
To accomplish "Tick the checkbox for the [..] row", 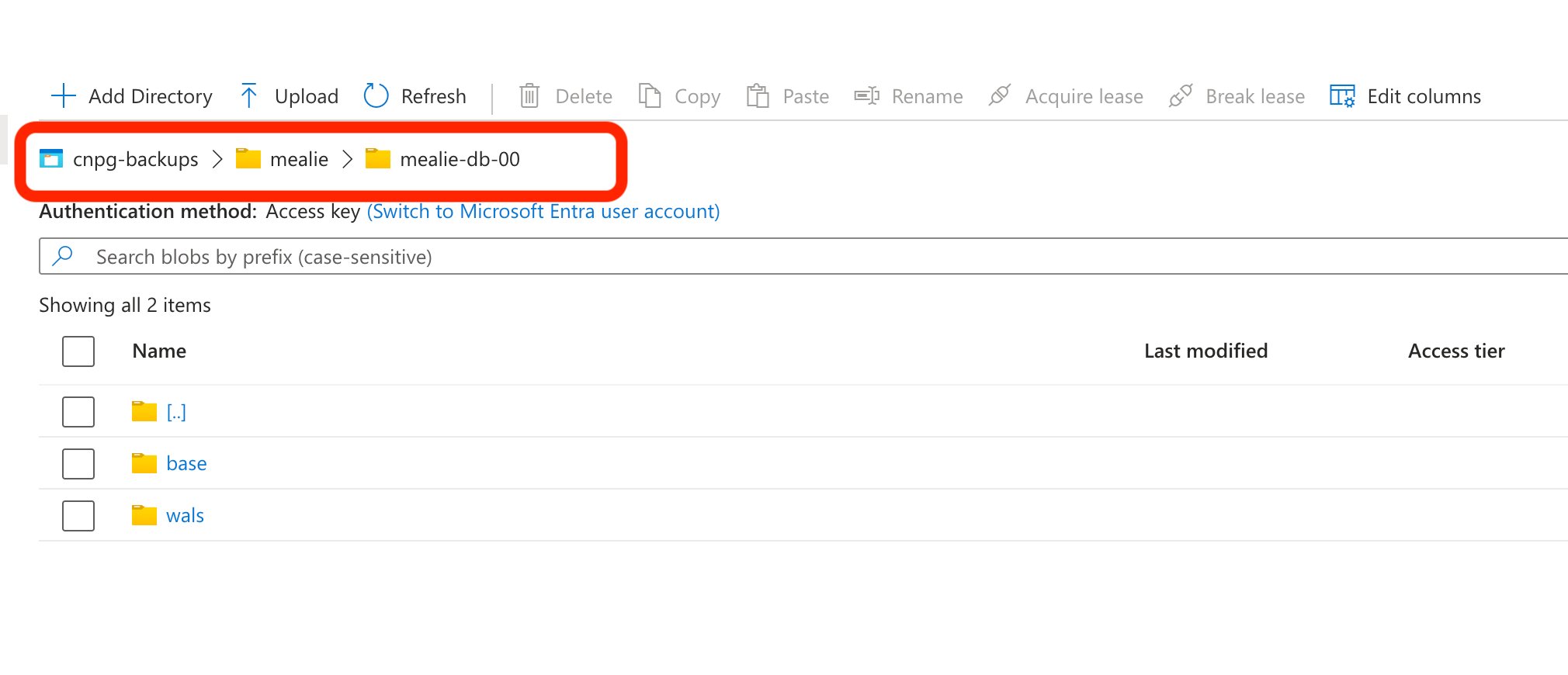I will (78, 412).
